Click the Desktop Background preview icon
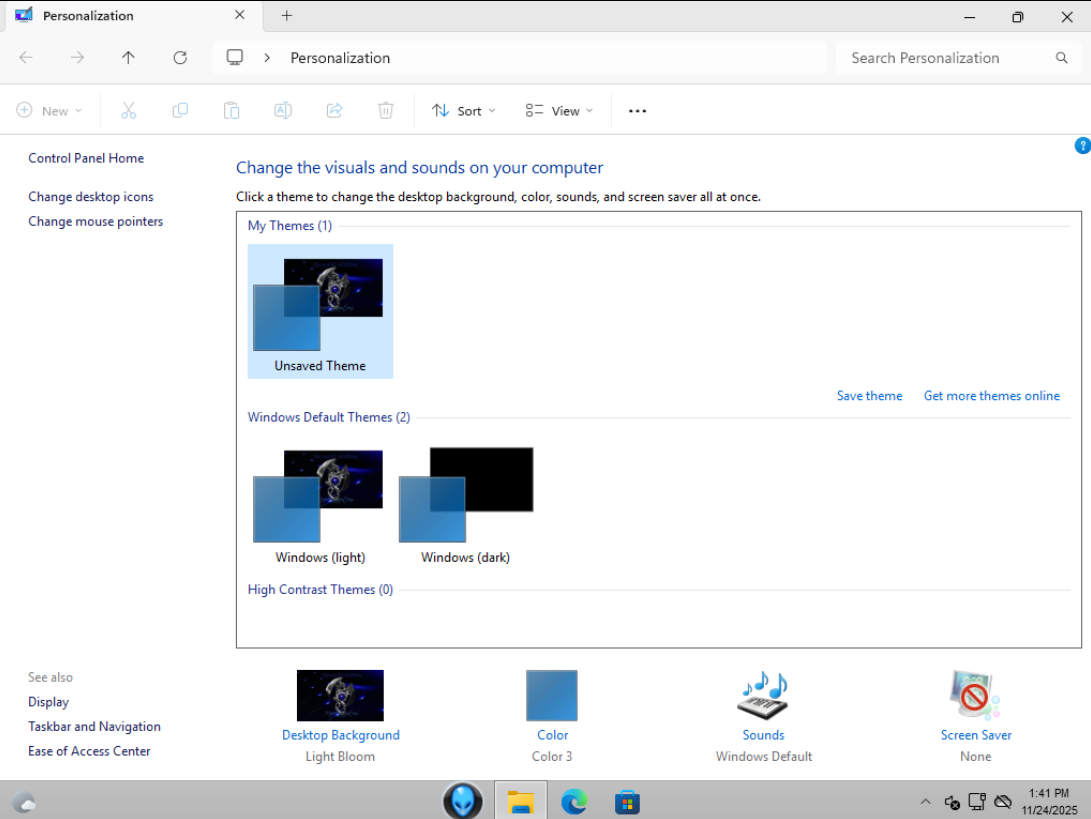 coord(340,696)
